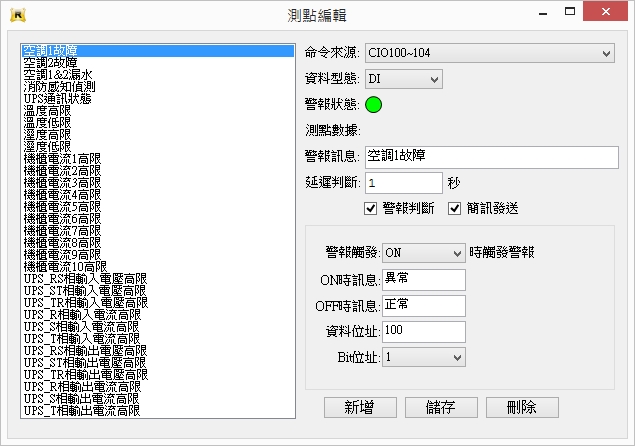Image resolution: width=635 pixels, height=446 pixels.
Task: Select 空調1&2漏水 in the list
Action: [x=158, y=75]
